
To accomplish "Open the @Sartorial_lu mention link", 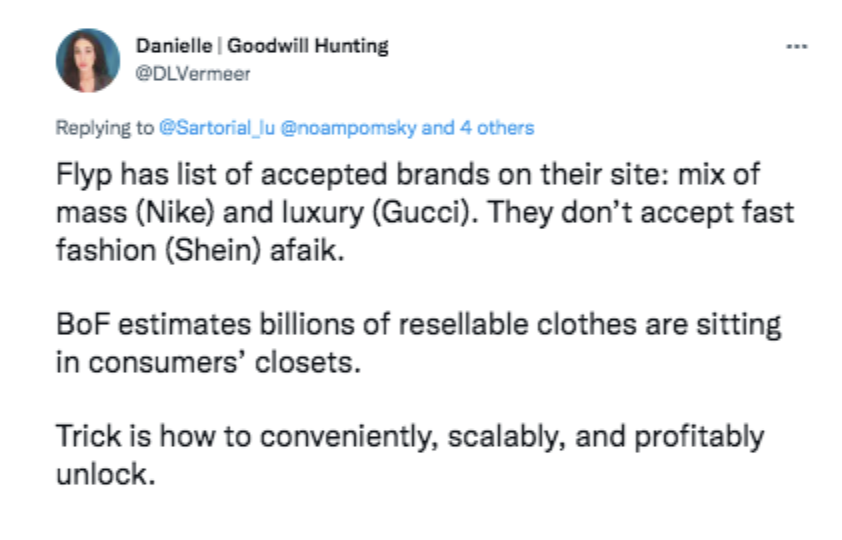I will [x=210, y=128].
